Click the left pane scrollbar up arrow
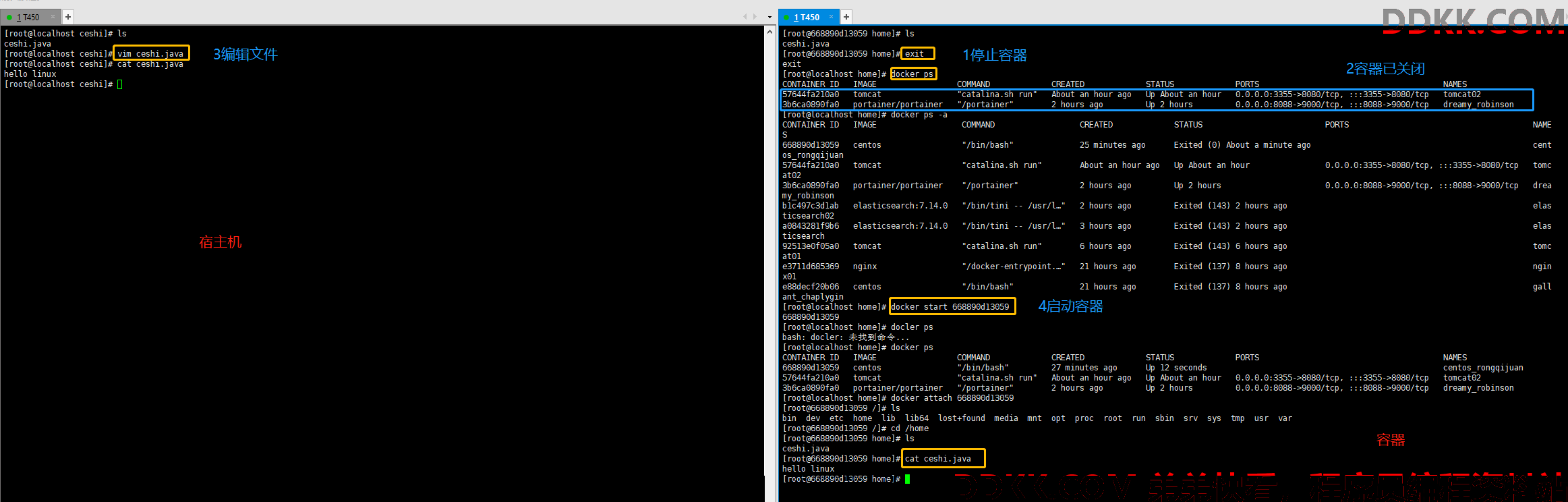1568x502 pixels. tap(770, 31)
